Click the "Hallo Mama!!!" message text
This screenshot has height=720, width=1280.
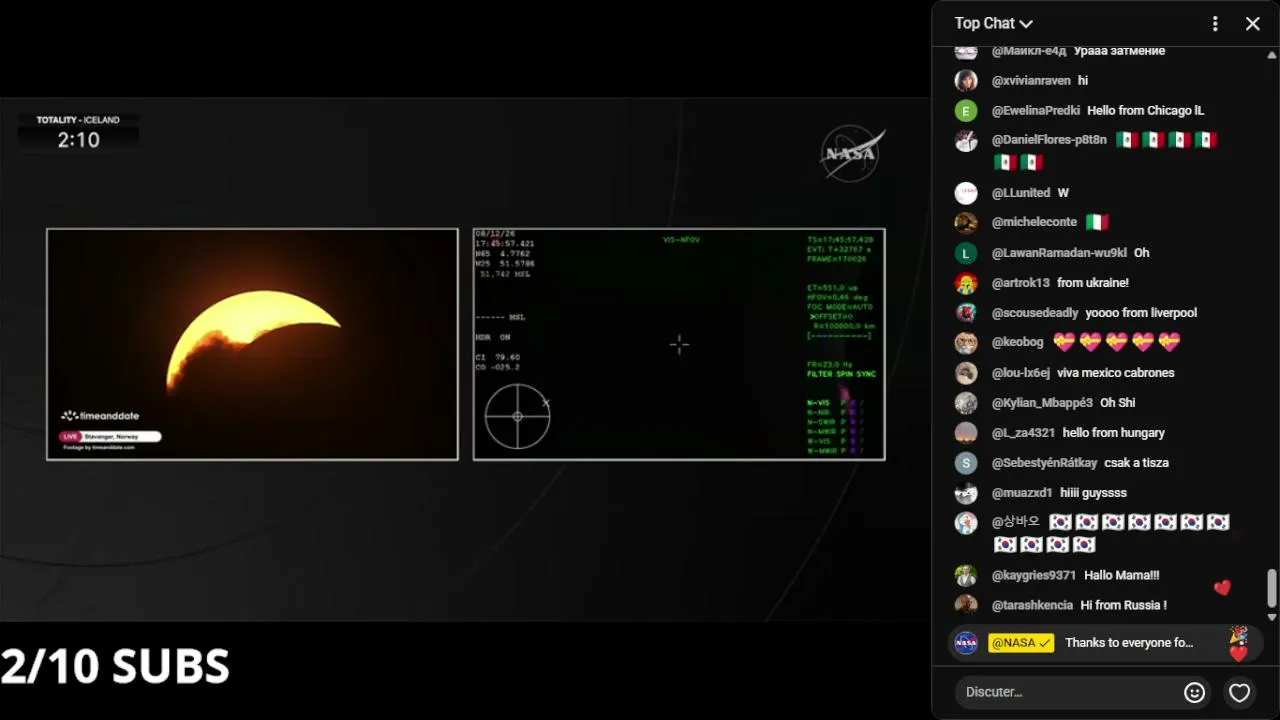[1122, 575]
